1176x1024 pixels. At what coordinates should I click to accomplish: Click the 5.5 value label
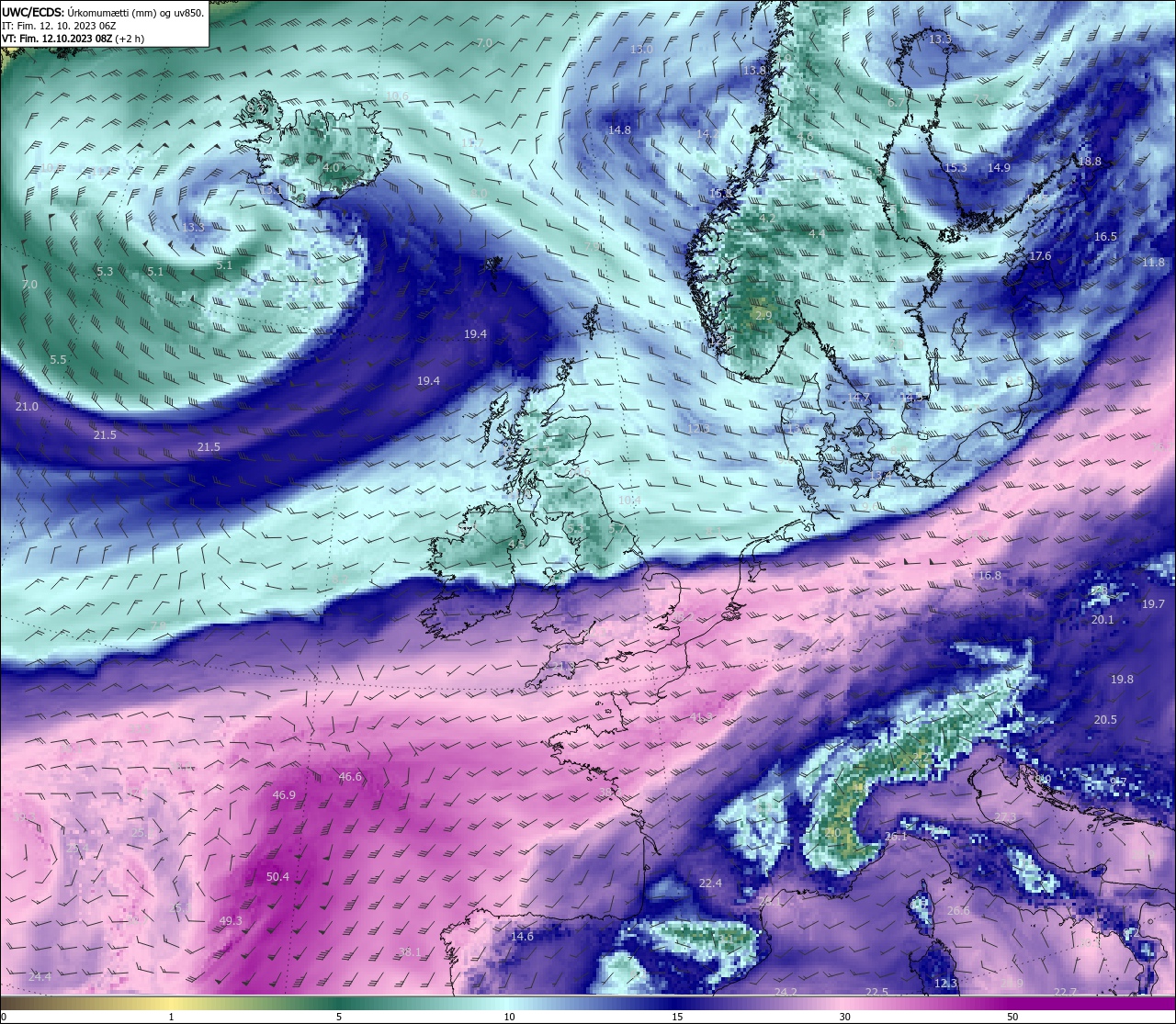(58, 360)
